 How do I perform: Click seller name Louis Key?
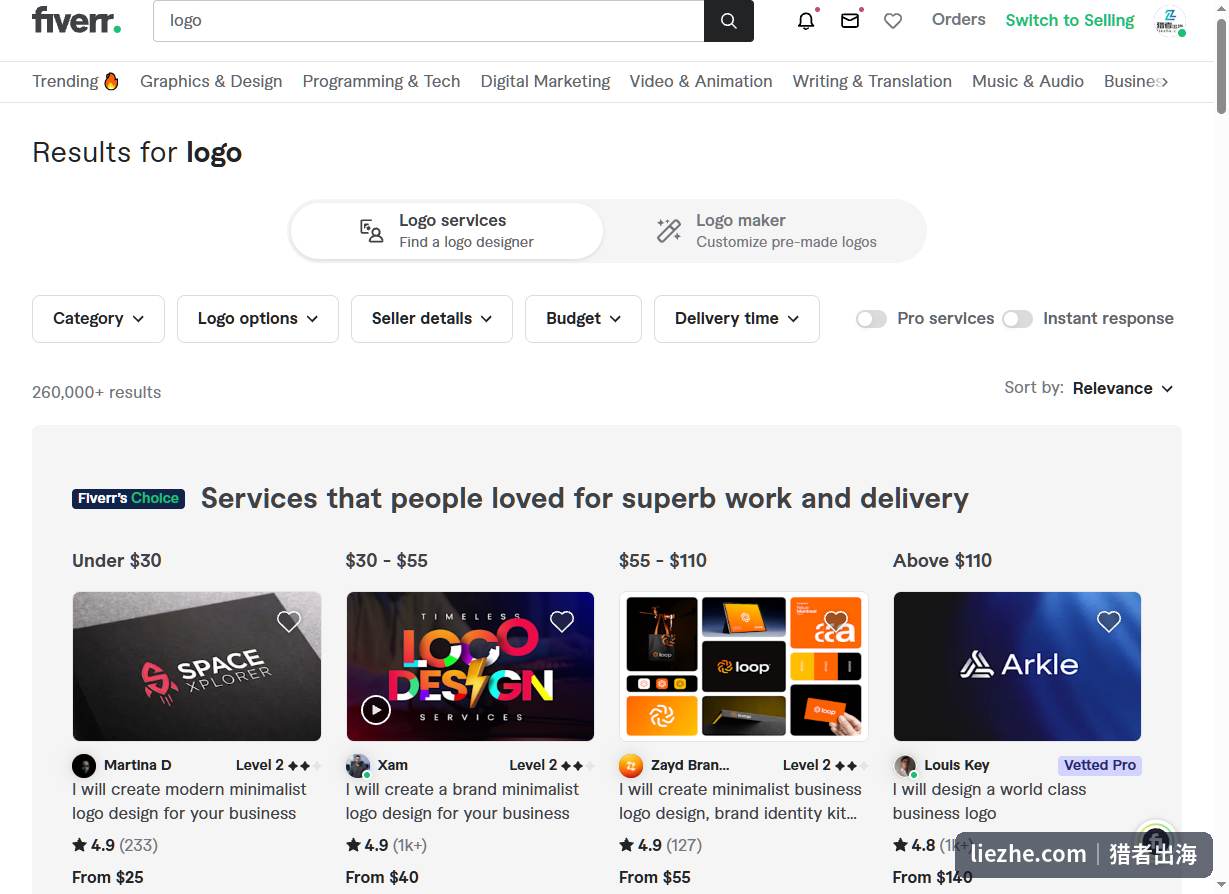[957, 765]
